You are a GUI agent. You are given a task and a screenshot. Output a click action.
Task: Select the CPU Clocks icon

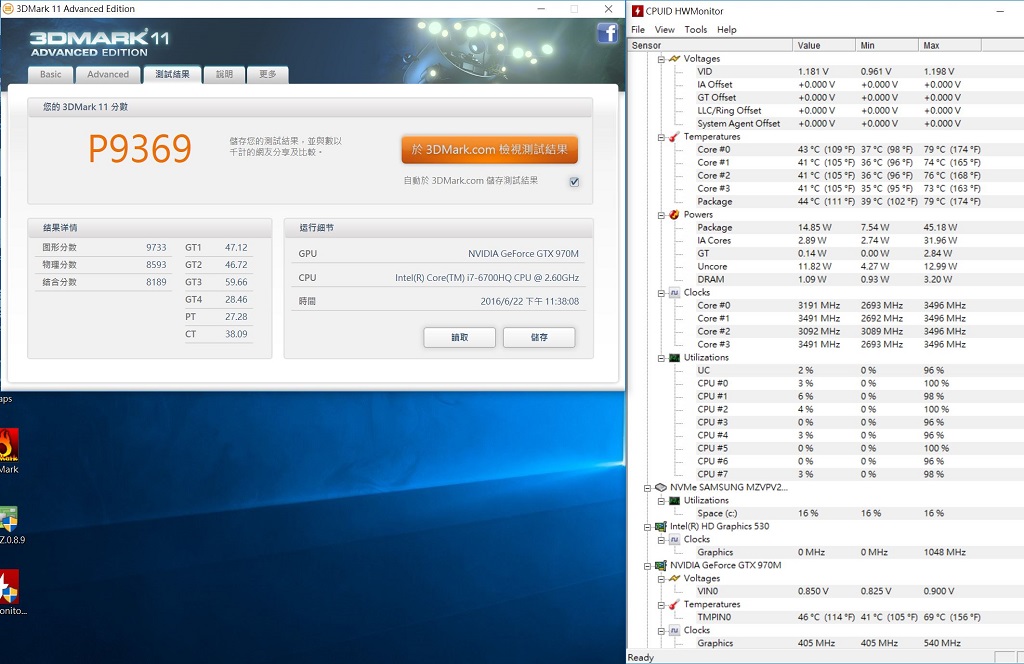[675, 292]
